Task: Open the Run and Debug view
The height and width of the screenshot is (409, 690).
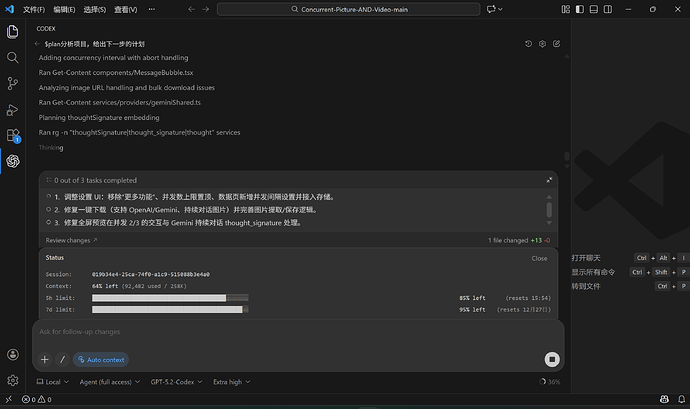Action: pos(13,110)
